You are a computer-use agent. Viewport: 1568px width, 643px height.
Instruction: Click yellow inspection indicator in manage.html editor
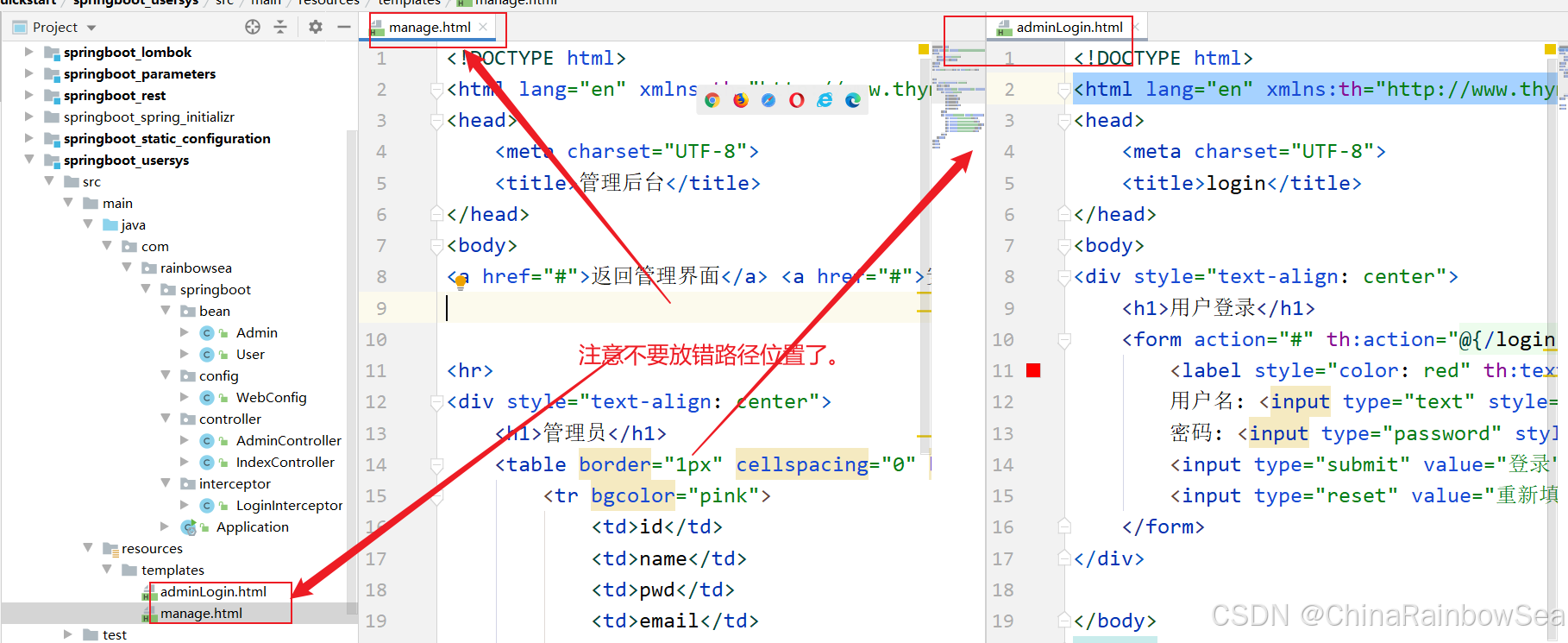pyautogui.click(x=924, y=50)
